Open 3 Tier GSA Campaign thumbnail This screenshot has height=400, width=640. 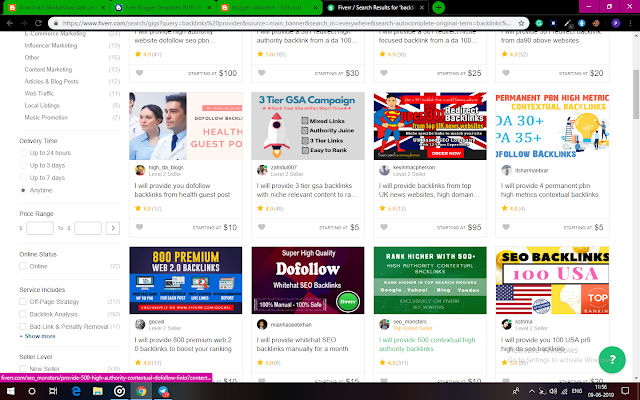pos(308,126)
